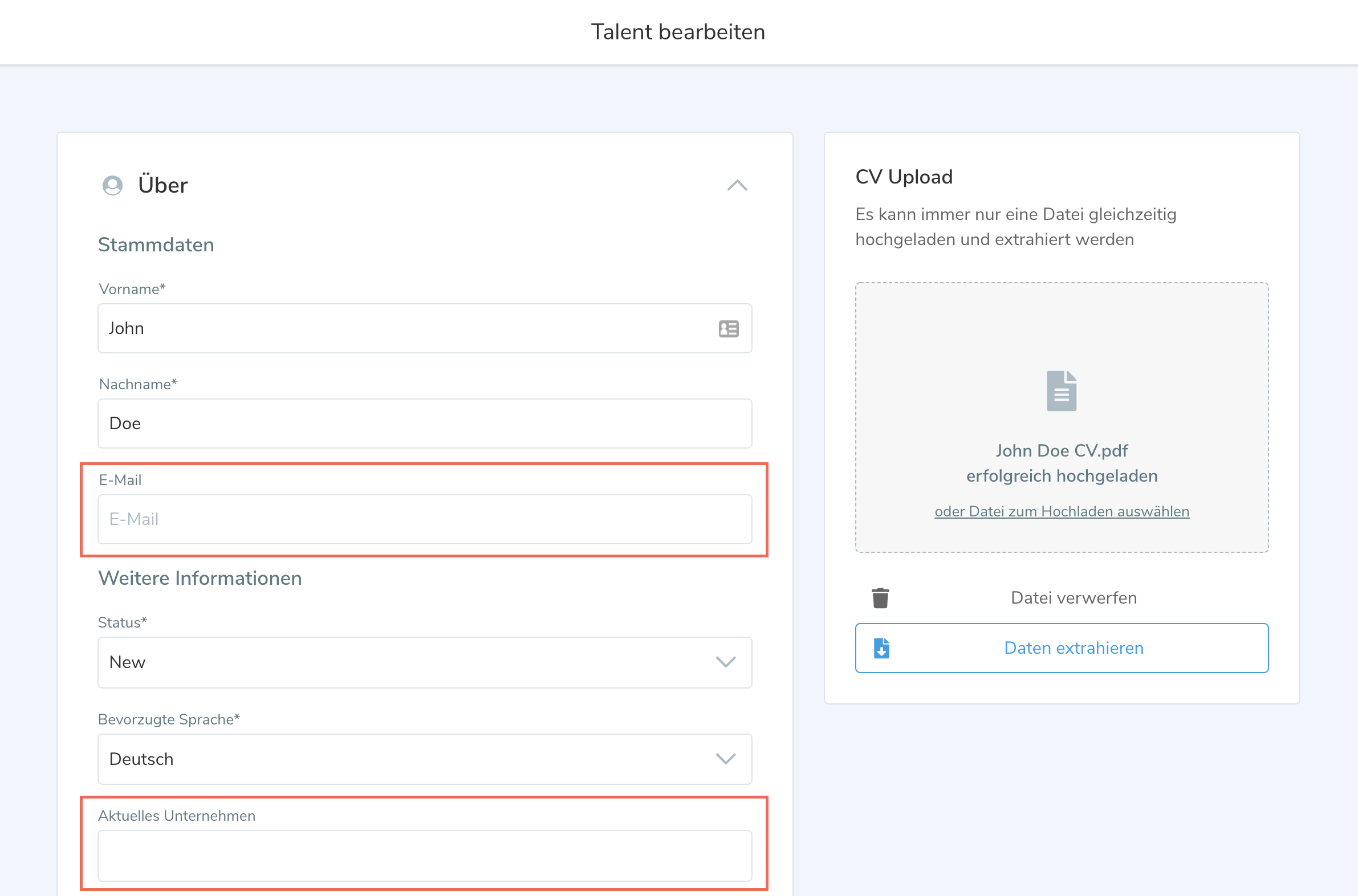Viewport: 1358px width, 896px height.
Task: Click the Aktuelles Unternehmen input field
Action: tap(424, 856)
